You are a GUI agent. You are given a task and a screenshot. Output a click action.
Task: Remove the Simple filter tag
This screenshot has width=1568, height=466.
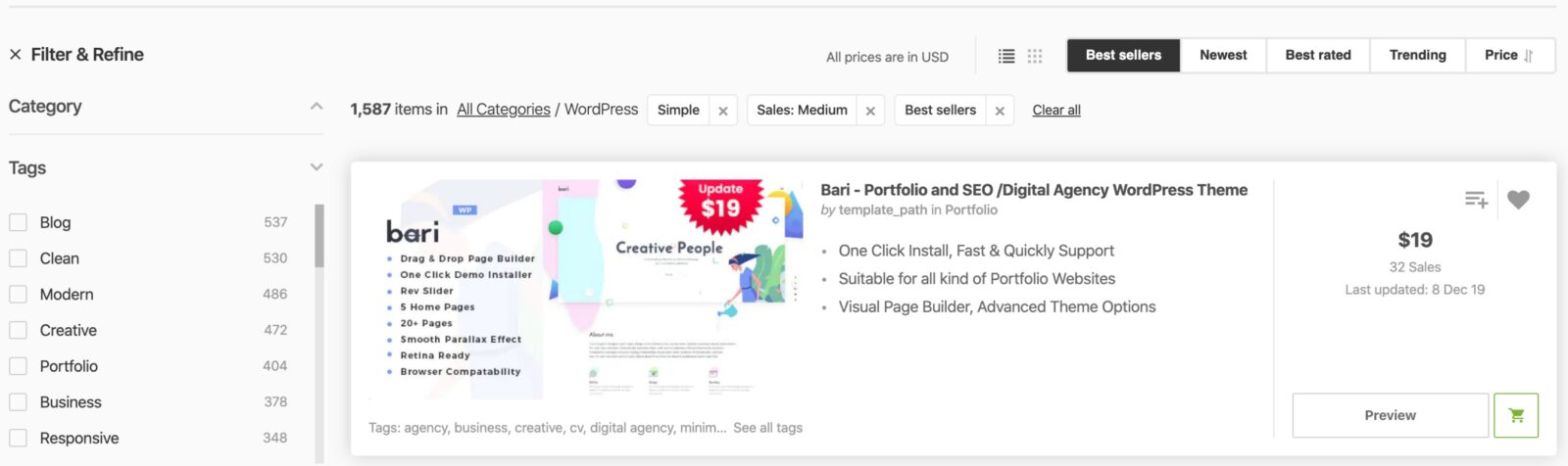(x=723, y=111)
